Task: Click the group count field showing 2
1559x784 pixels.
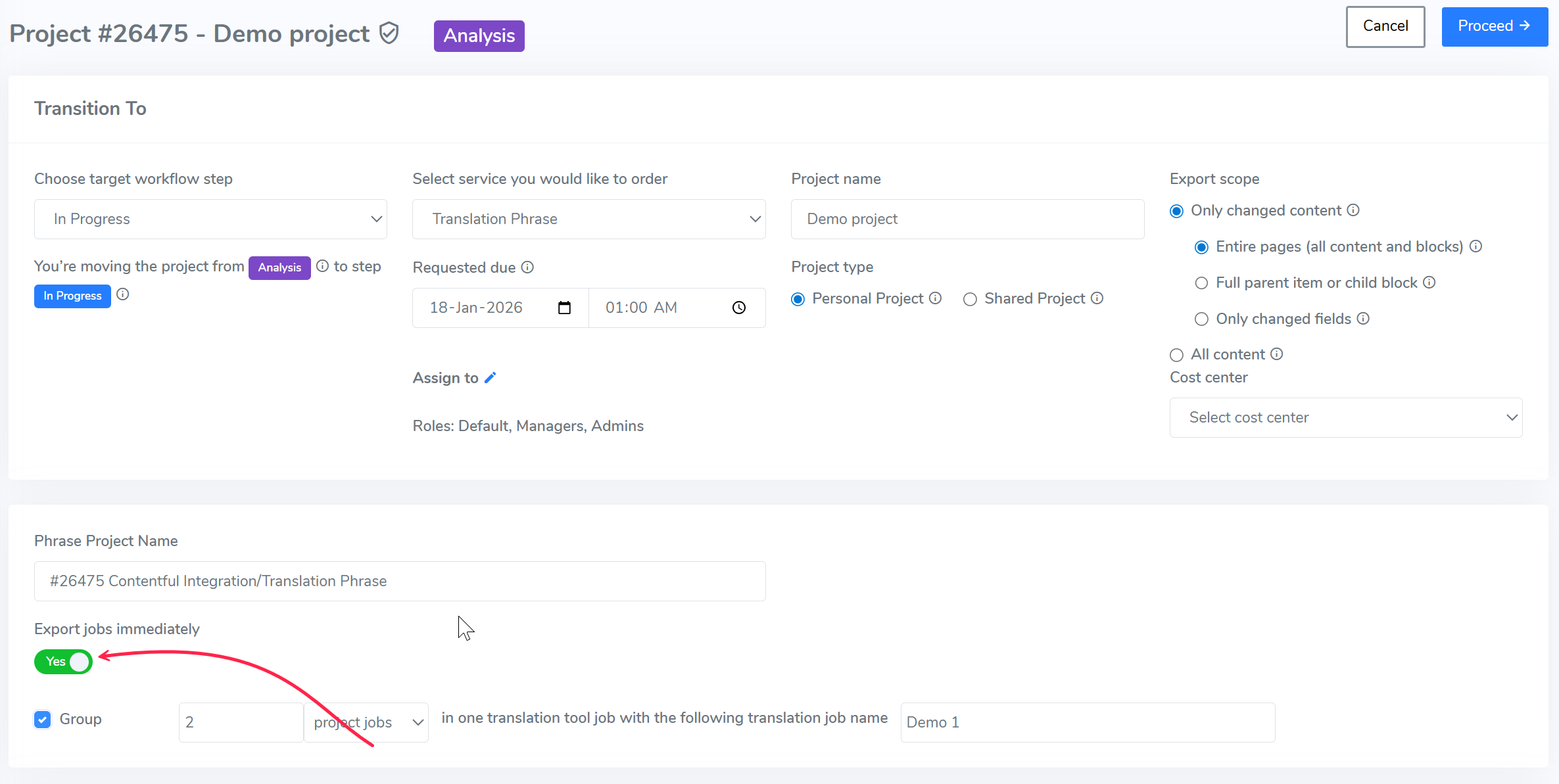Action: pos(241,722)
